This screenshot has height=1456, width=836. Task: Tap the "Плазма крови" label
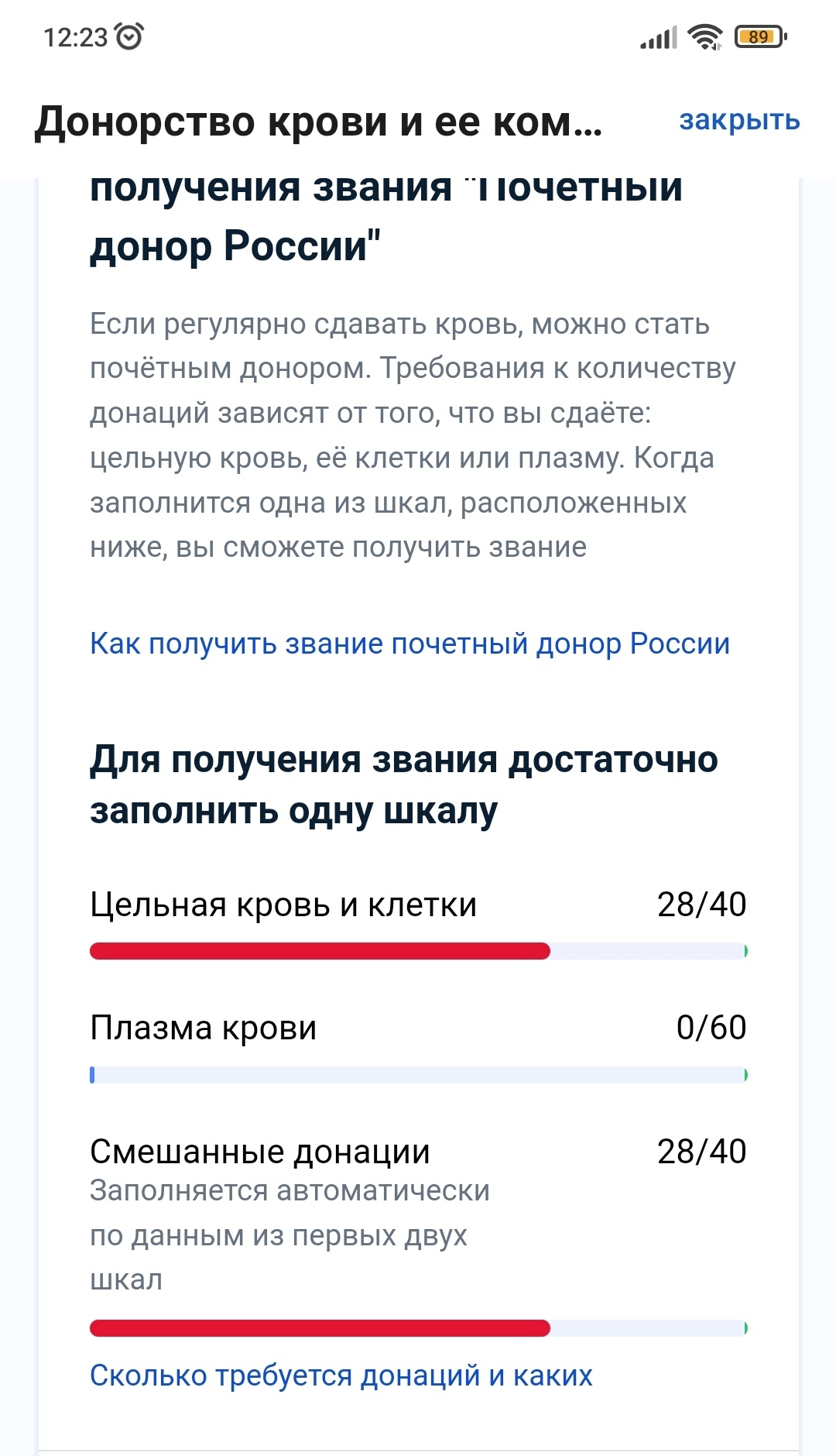[204, 1028]
